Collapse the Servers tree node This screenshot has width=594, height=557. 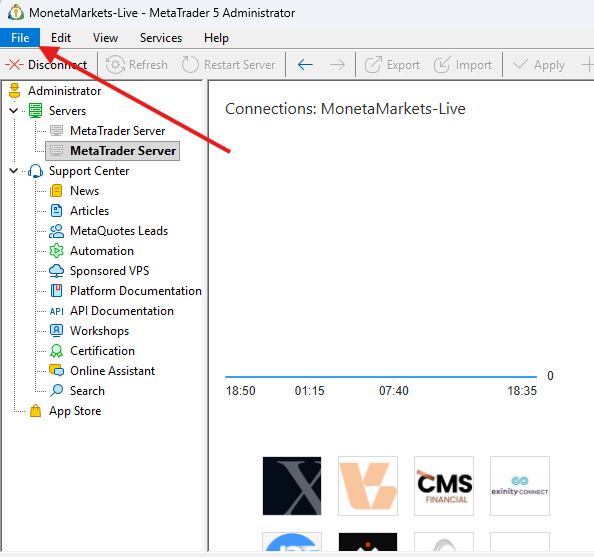(x=14, y=111)
